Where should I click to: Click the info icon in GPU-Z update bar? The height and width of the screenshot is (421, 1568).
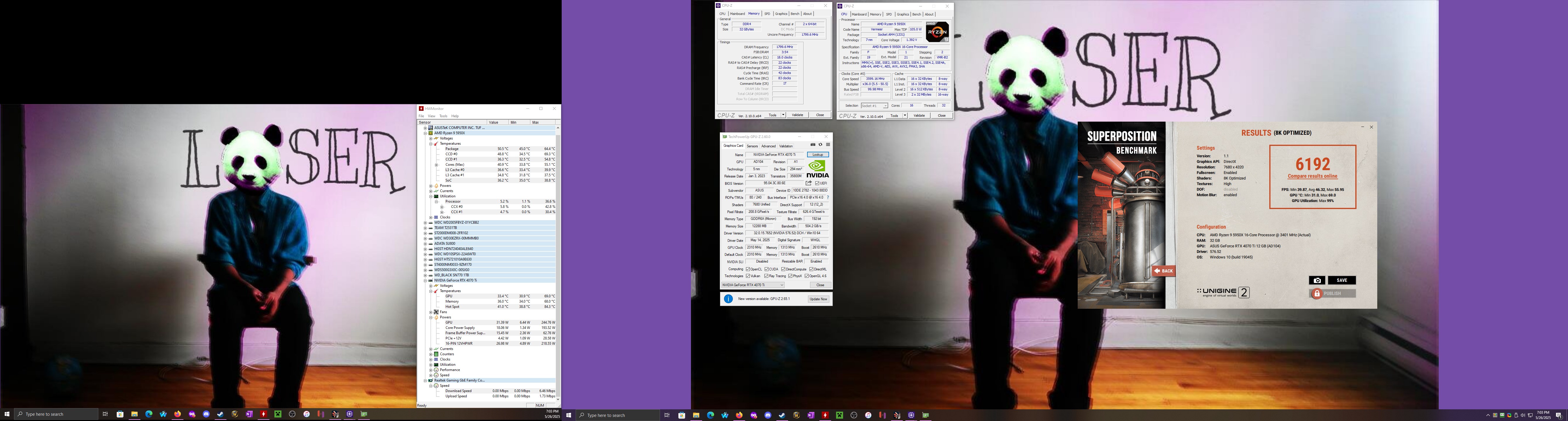728,299
